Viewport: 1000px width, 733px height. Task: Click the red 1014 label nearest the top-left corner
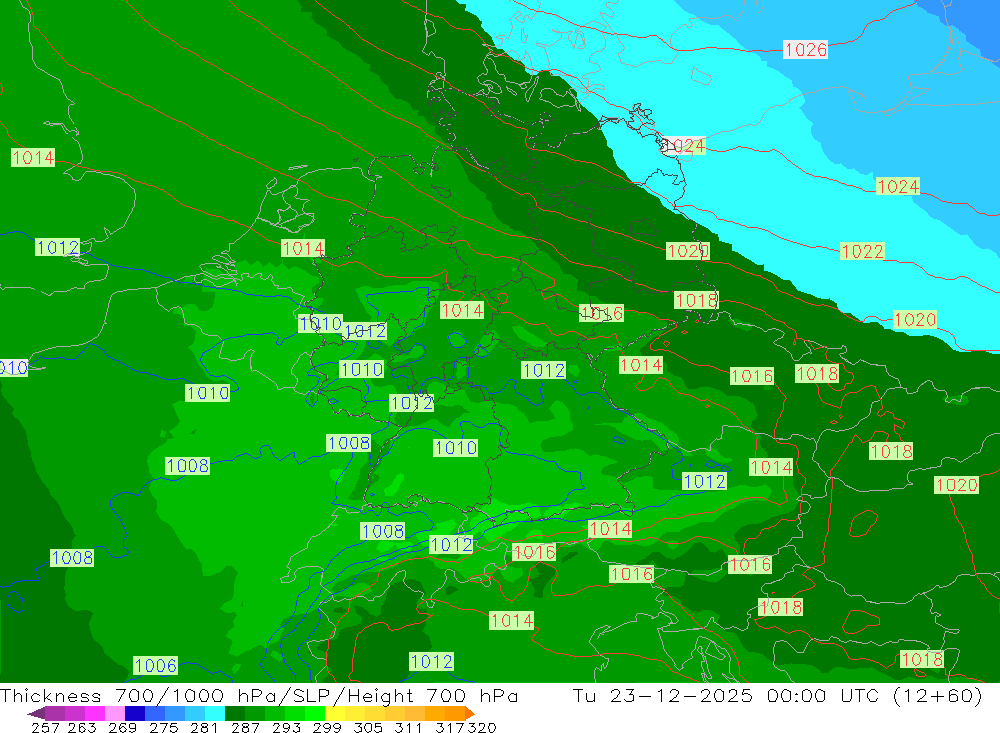33,158
